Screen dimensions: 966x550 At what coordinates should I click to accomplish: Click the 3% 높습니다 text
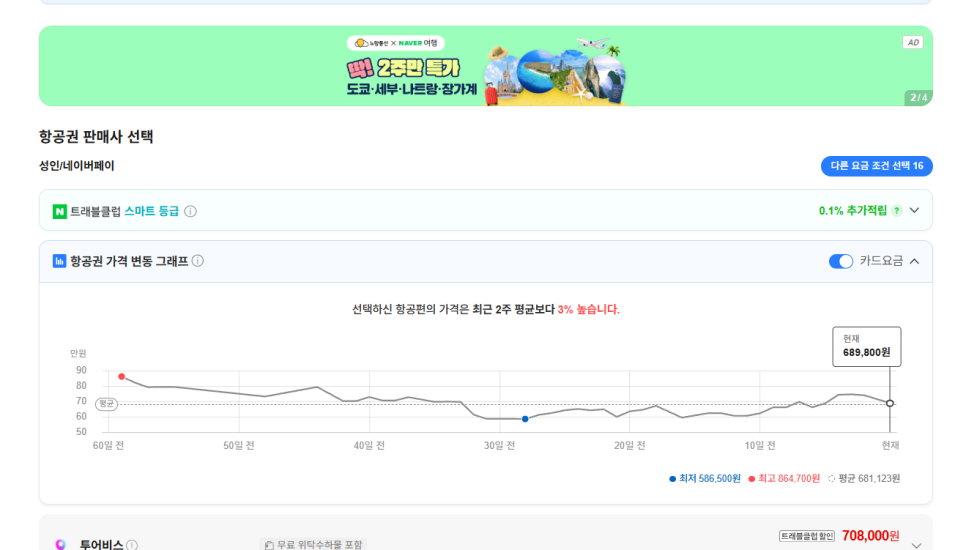(x=588, y=309)
